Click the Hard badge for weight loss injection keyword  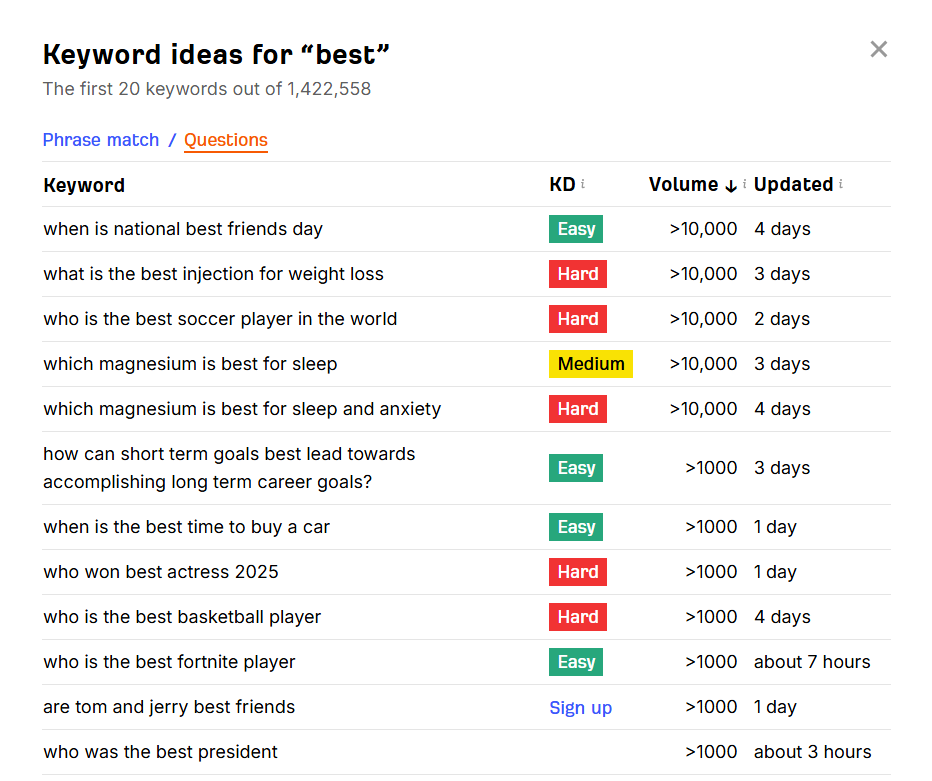click(577, 274)
